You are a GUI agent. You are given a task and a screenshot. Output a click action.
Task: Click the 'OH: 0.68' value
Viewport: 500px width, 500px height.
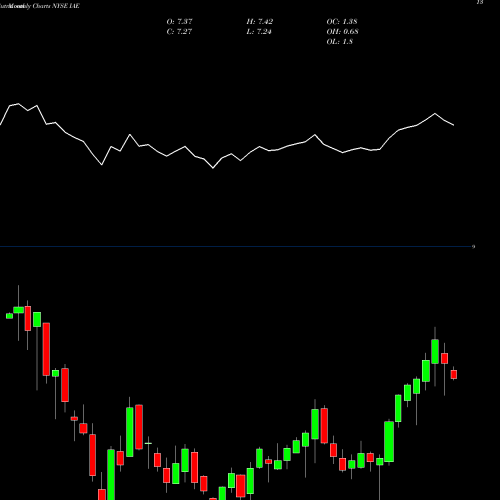(342, 32)
